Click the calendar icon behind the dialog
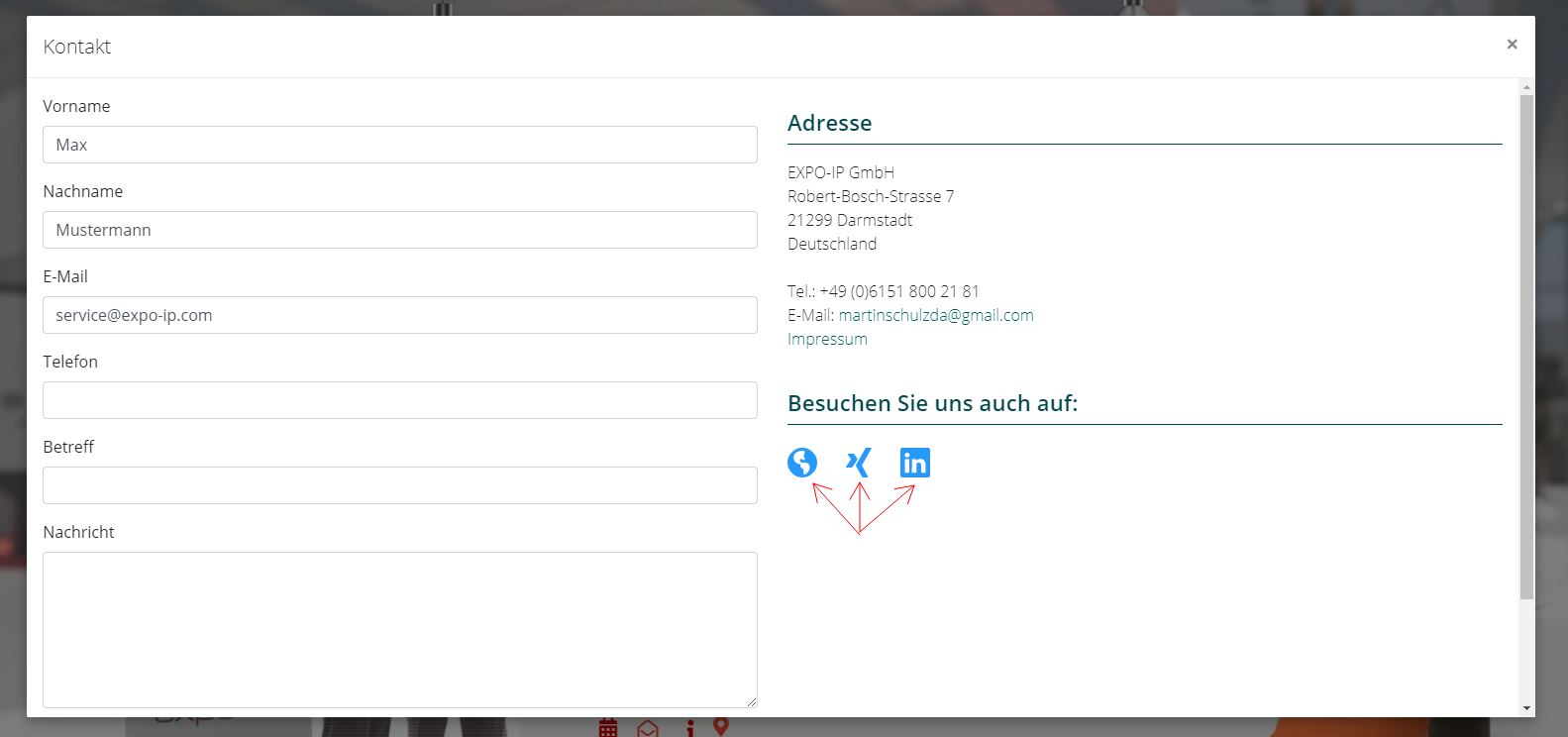 coord(608,728)
